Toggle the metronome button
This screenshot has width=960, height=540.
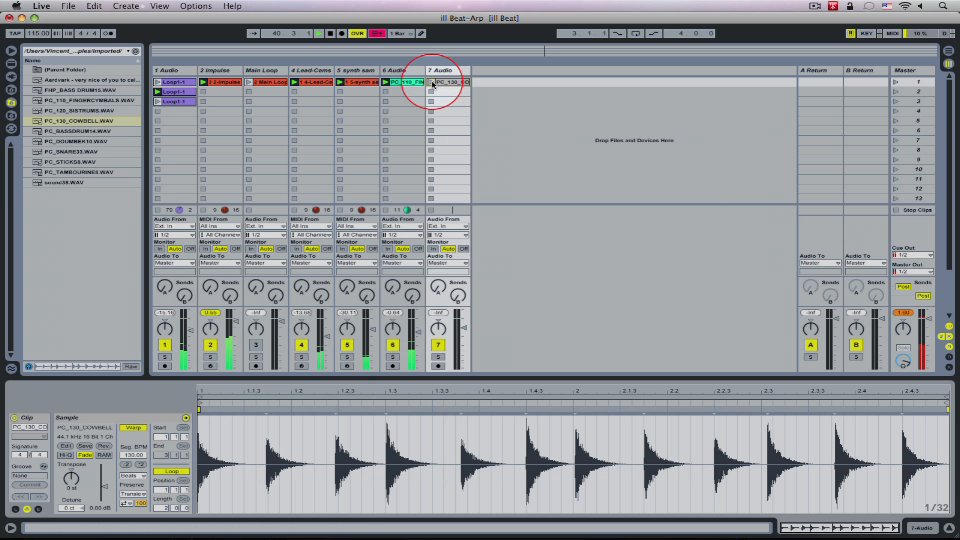click(x=108, y=33)
